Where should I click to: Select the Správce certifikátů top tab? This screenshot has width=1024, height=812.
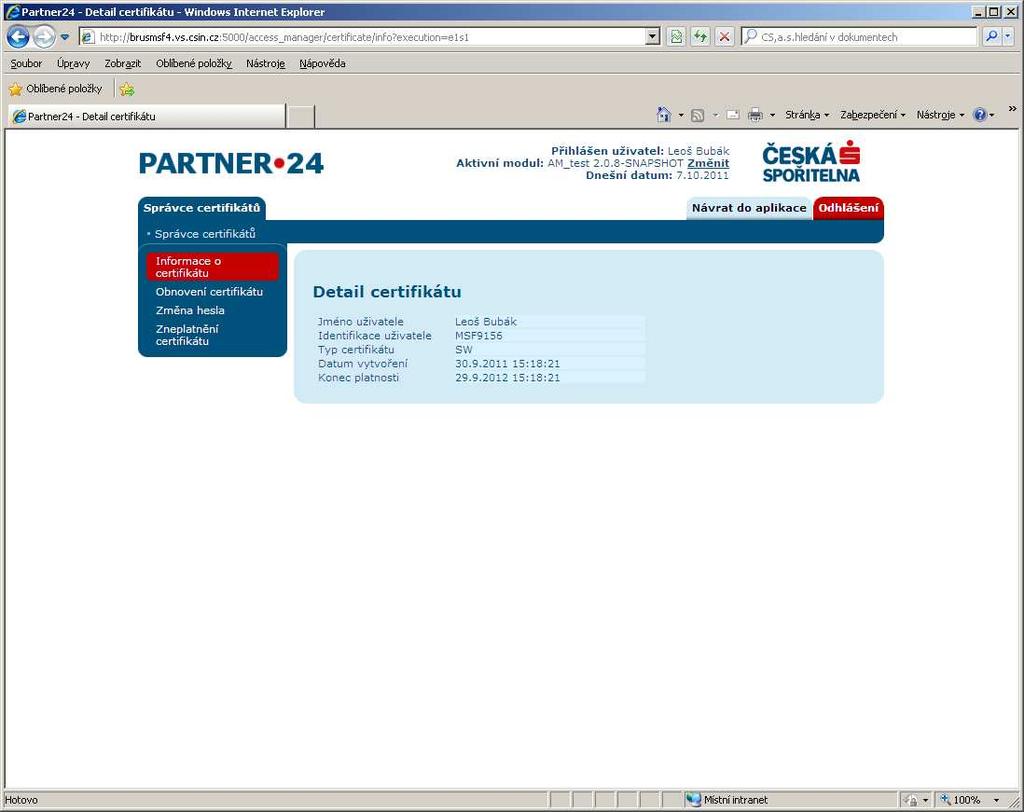pos(202,208)
